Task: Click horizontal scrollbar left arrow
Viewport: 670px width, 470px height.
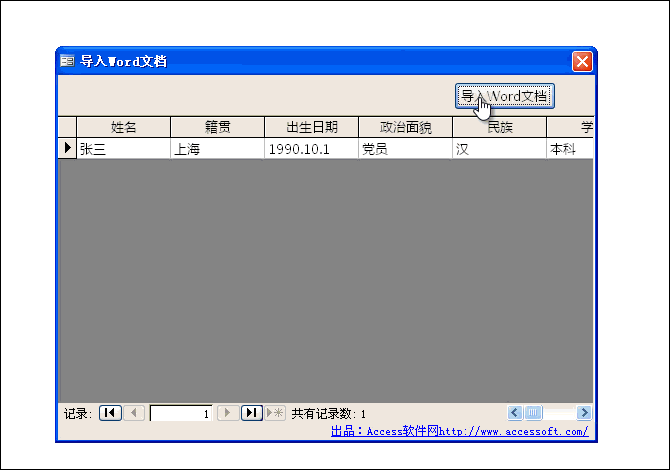Action: (x=515, y=413)
